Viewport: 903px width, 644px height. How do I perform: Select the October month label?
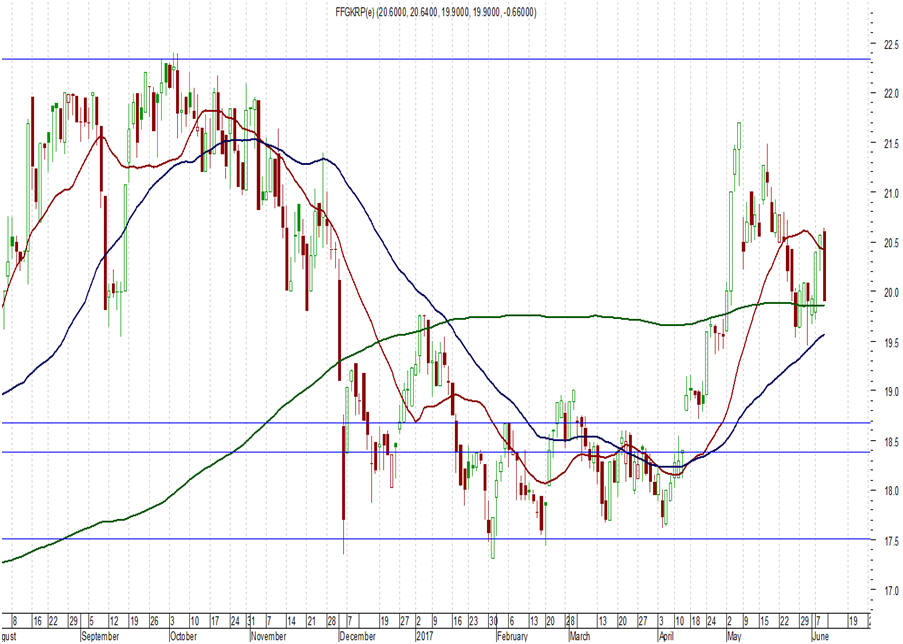(x=183, y=637)
